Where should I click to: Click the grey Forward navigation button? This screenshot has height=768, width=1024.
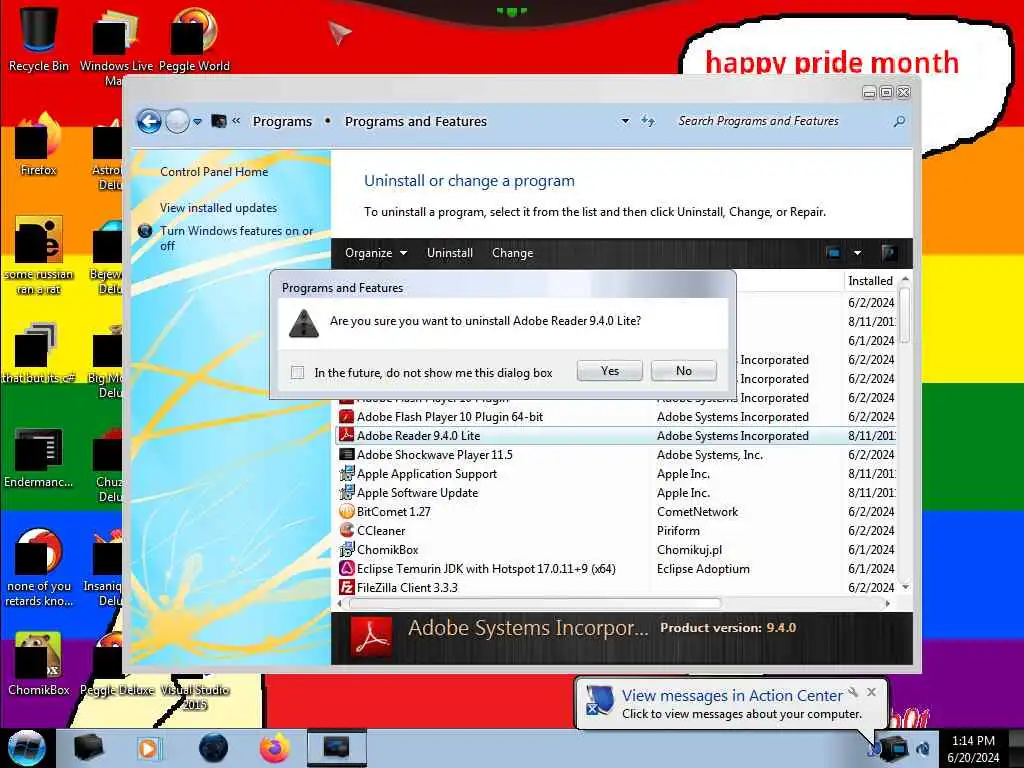pos(177,121)
